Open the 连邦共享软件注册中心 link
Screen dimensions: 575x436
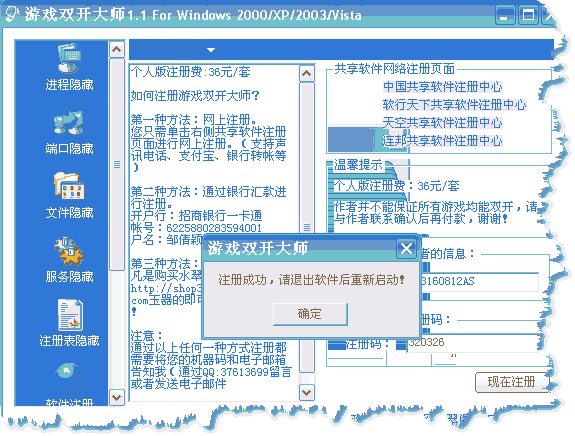click(442, 140)
